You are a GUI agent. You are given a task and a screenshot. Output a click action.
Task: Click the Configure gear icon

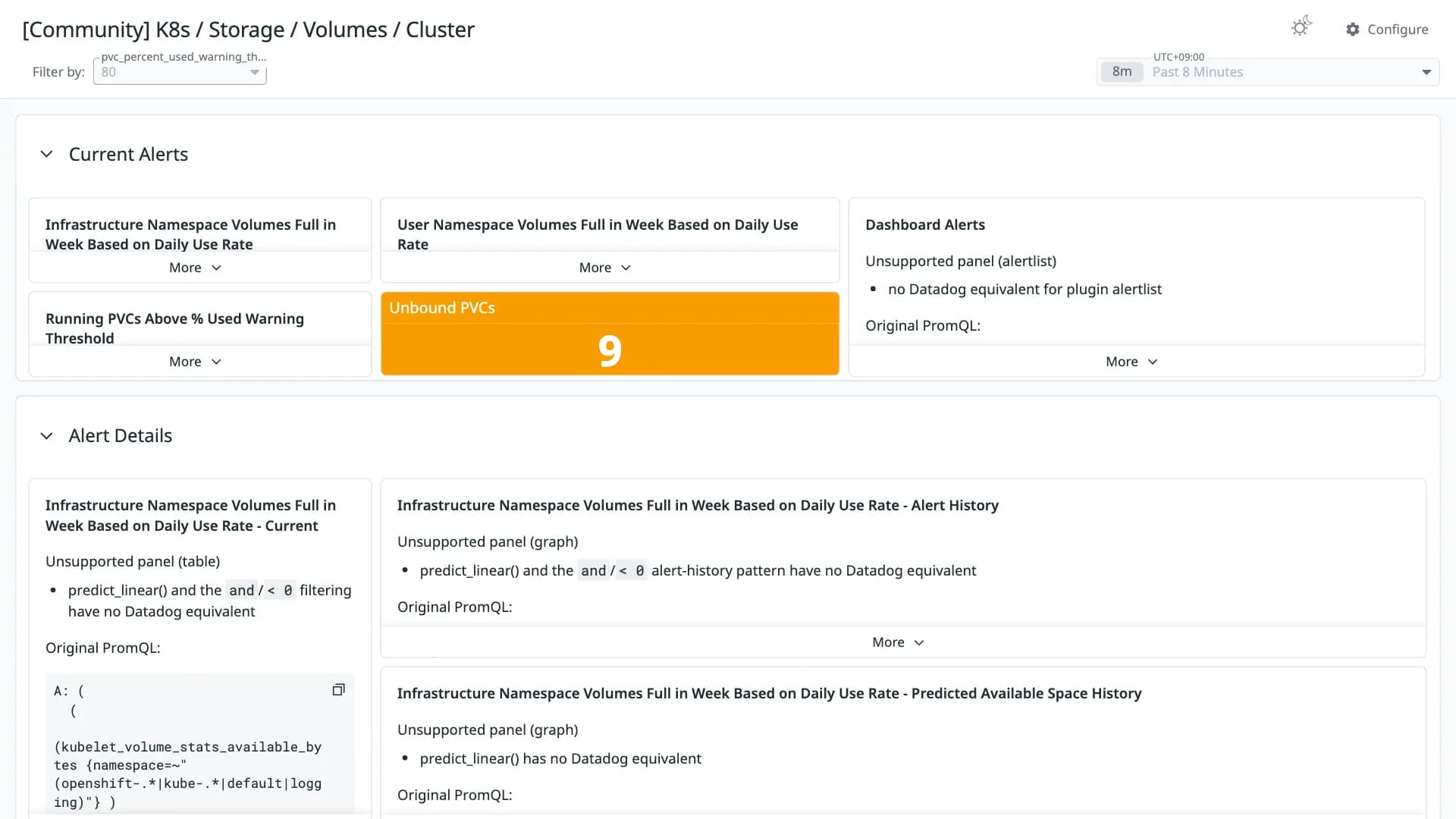click(1352, 30)
